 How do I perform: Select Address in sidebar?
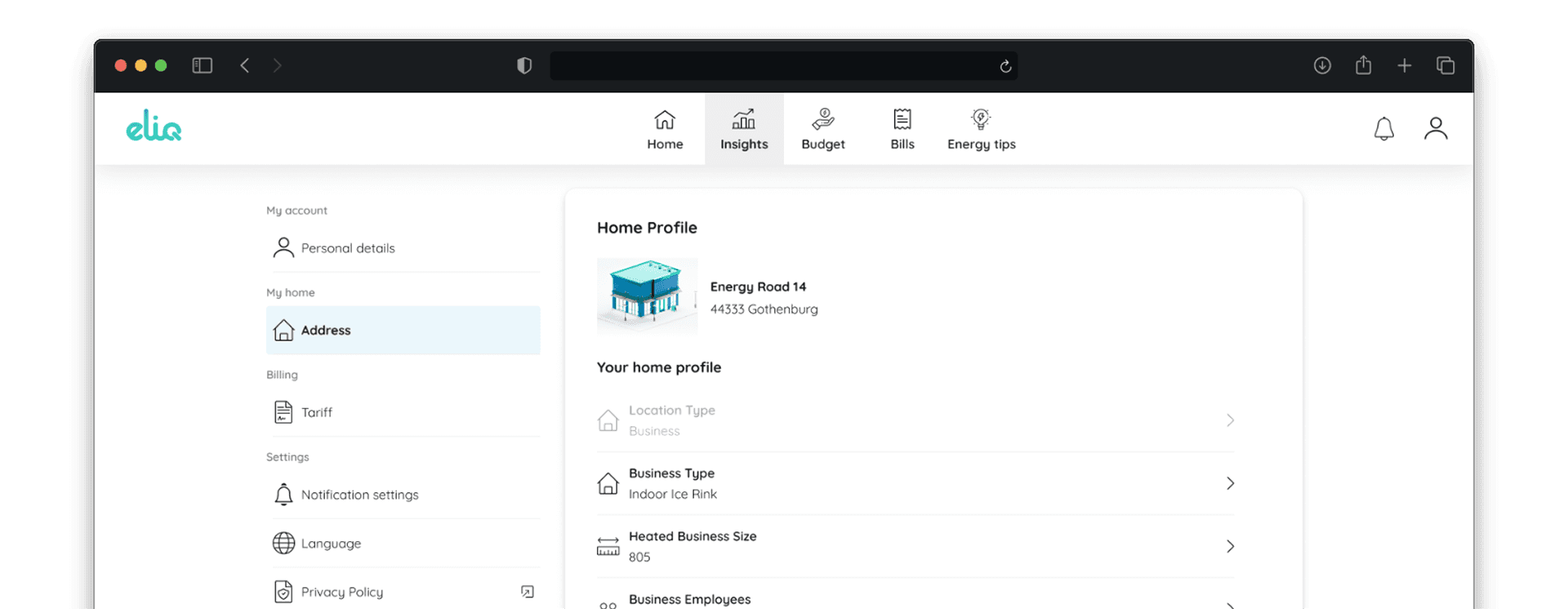[403, 330]
